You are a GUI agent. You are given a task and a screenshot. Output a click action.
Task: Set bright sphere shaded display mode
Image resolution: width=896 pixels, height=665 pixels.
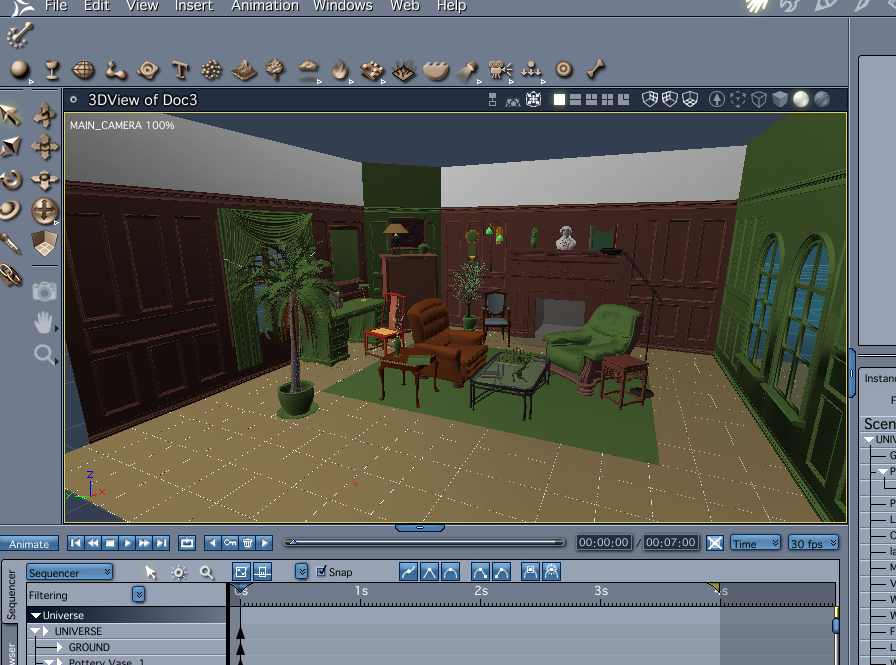point(801,99)
